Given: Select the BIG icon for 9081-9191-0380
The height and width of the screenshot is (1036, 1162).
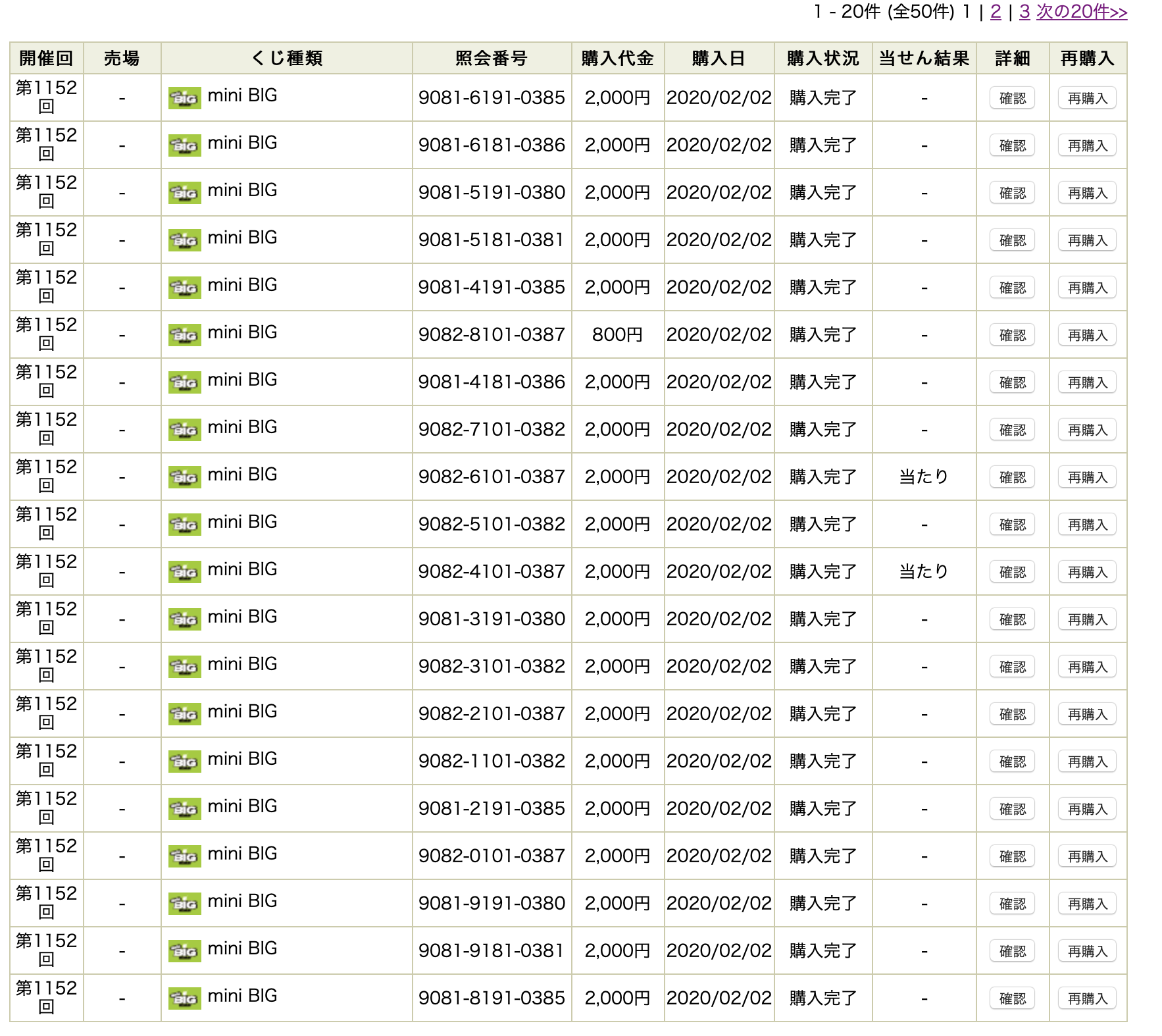Looking at the screenshot, I should [184, 904].
